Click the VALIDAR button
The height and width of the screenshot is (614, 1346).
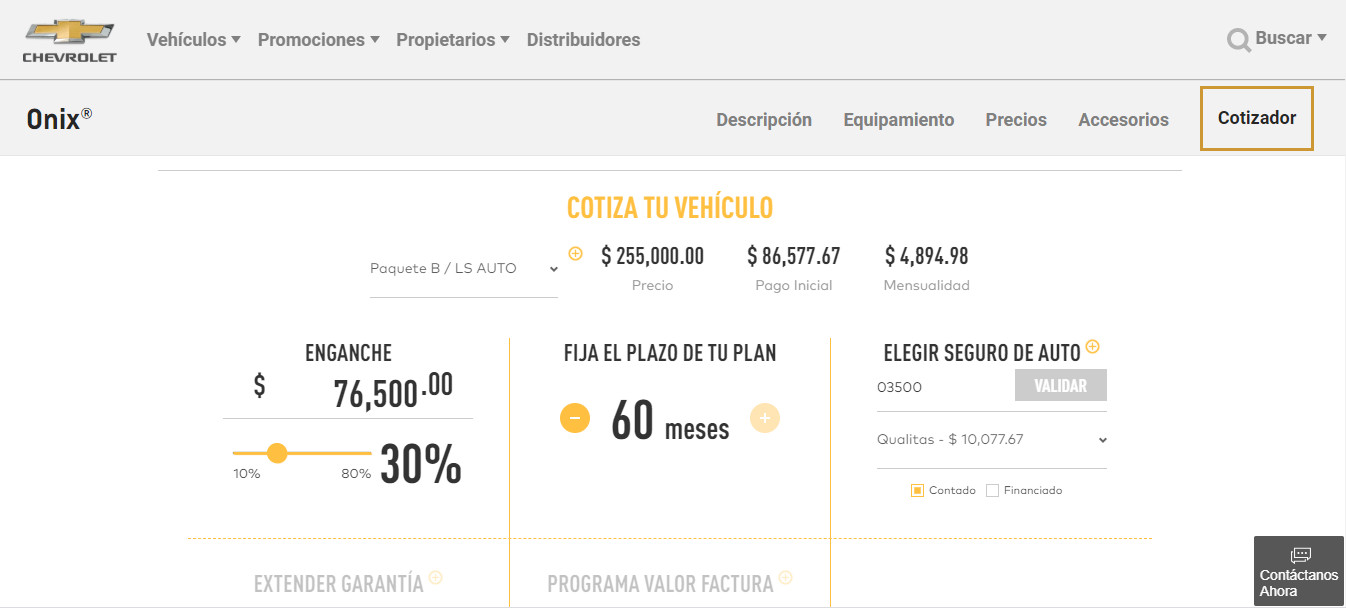coord(1060,385)
